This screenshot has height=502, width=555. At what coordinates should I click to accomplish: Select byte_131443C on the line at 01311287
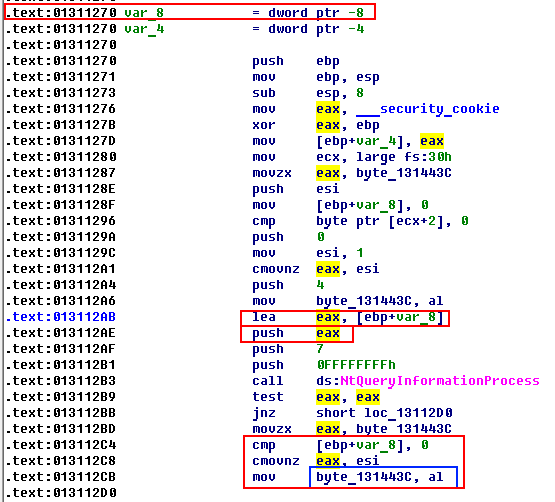[x=404, y=173]
